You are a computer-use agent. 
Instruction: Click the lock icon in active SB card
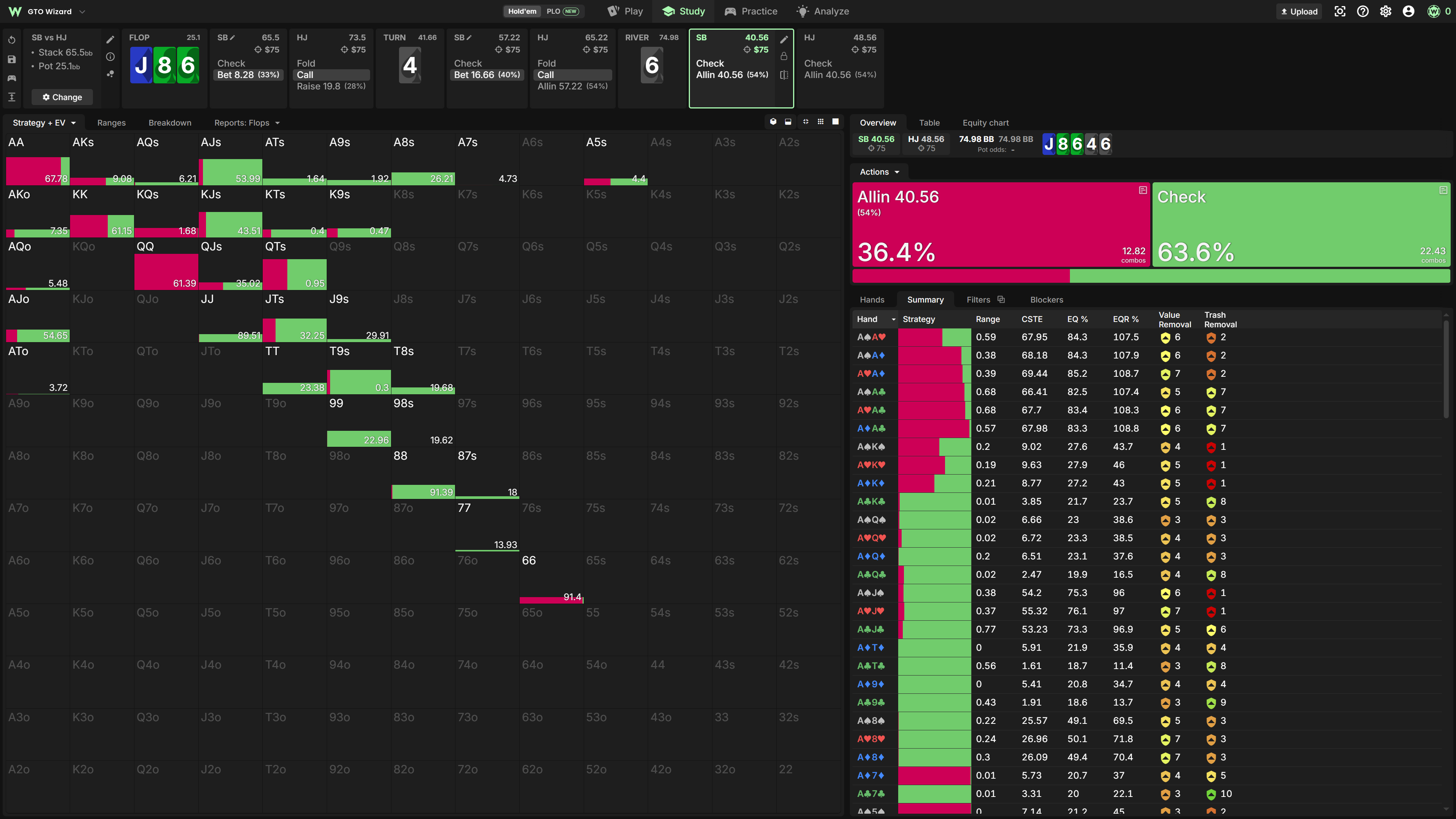[x=784, y=56]
